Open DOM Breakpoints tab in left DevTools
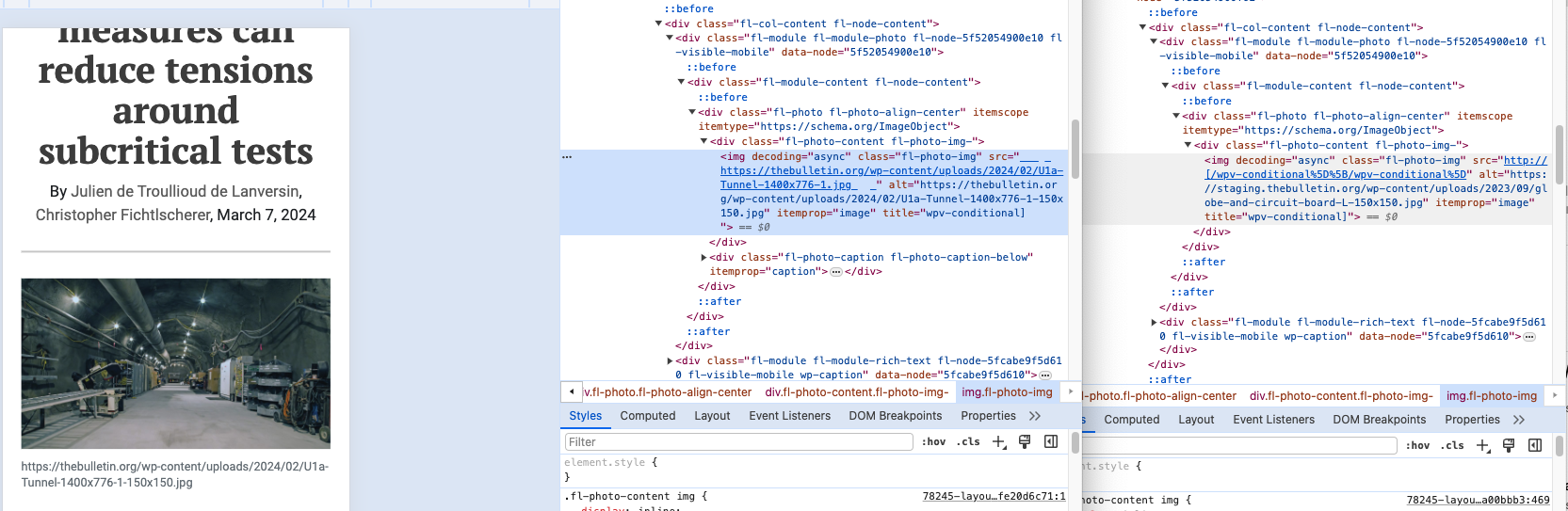This screenshot has width=1568, height=511. (896, 416)
